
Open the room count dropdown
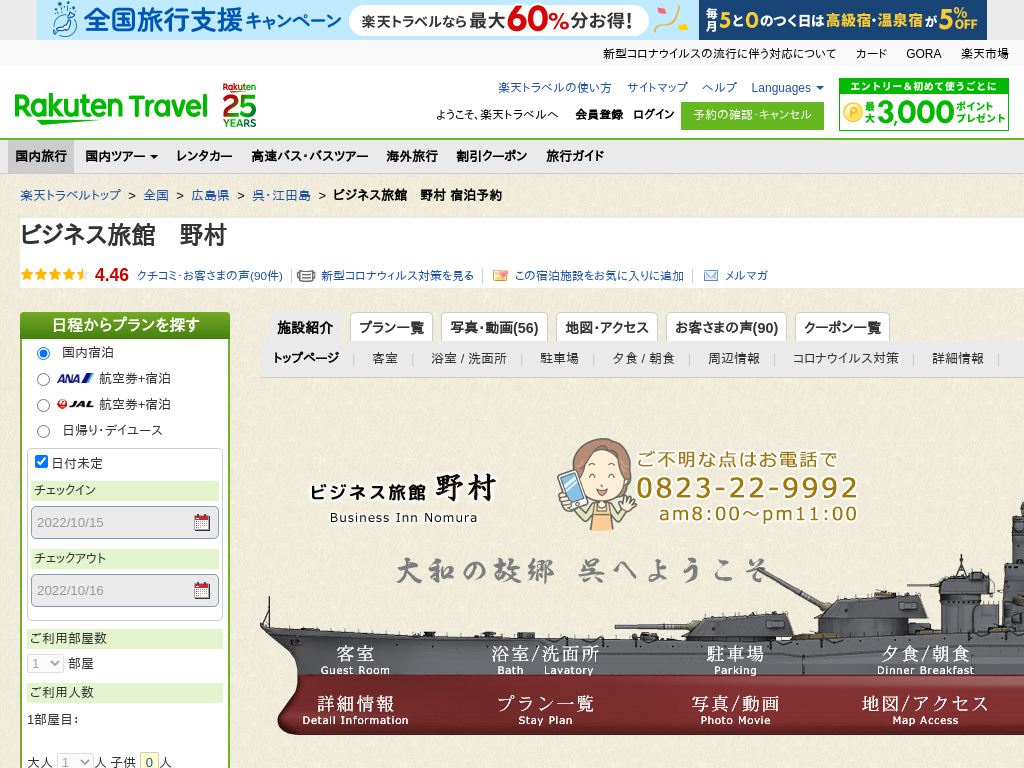pos(45,664)
